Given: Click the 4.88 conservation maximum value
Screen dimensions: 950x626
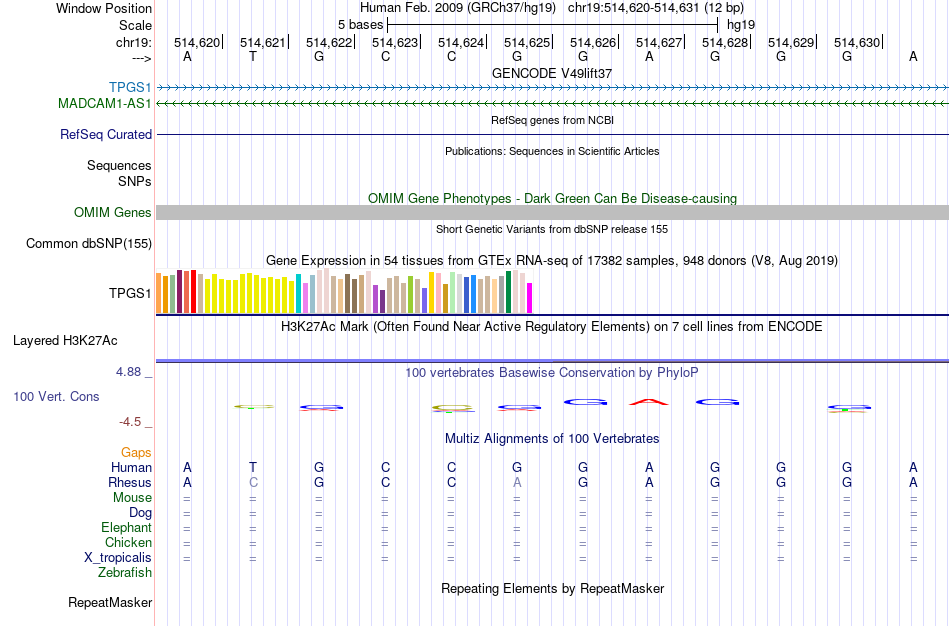Looking at the screenshot, I should point(128,372).
